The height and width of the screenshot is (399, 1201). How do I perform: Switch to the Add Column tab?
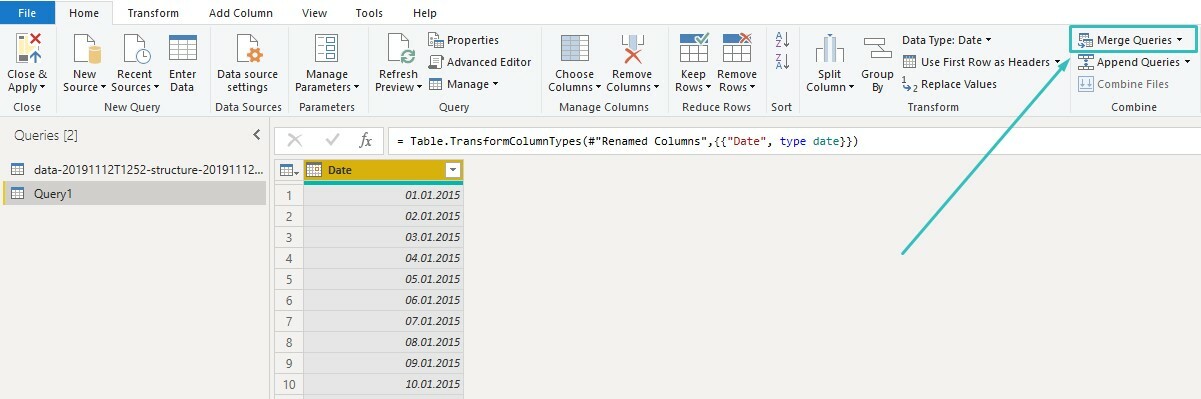coord(241,13)
